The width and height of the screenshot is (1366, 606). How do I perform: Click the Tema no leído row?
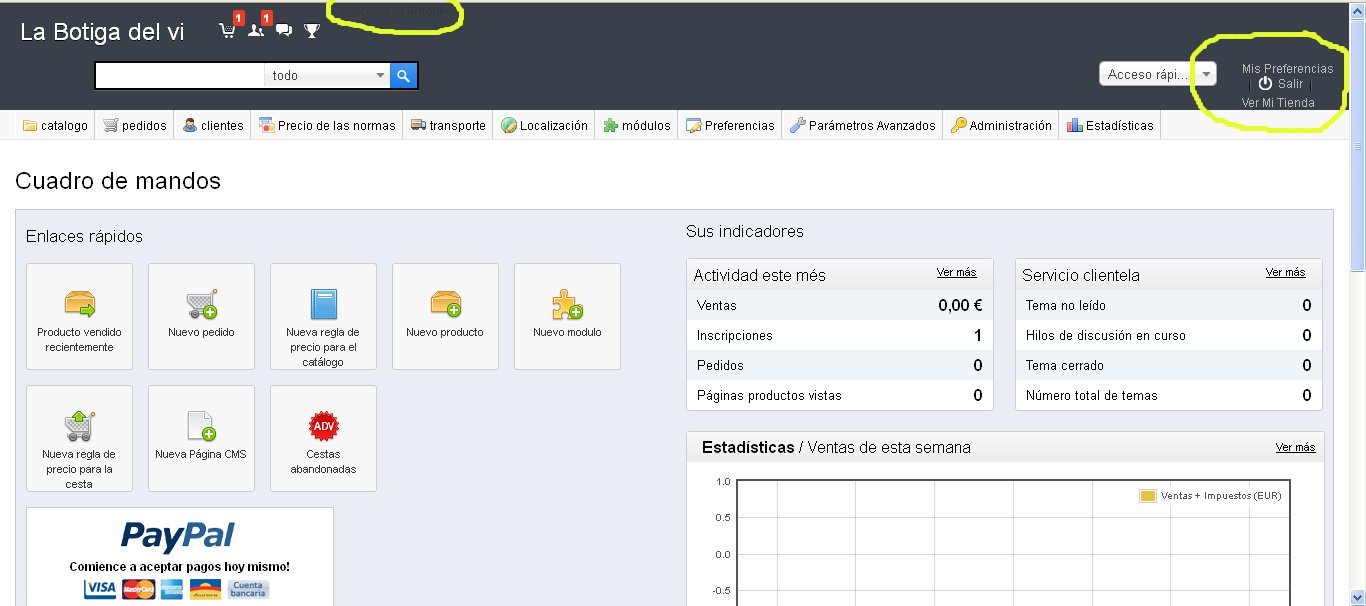[x=1168, y=305]
